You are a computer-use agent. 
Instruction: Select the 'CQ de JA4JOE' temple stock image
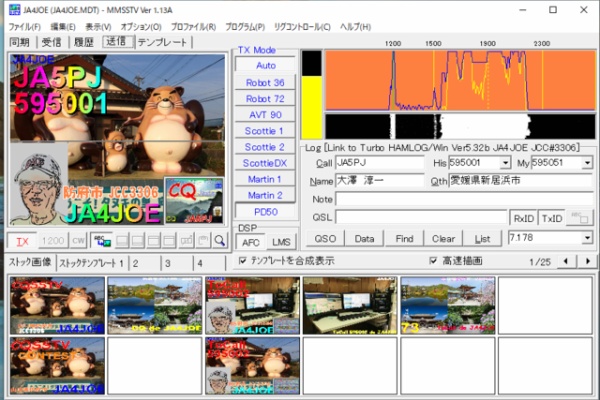click(155, 305)
